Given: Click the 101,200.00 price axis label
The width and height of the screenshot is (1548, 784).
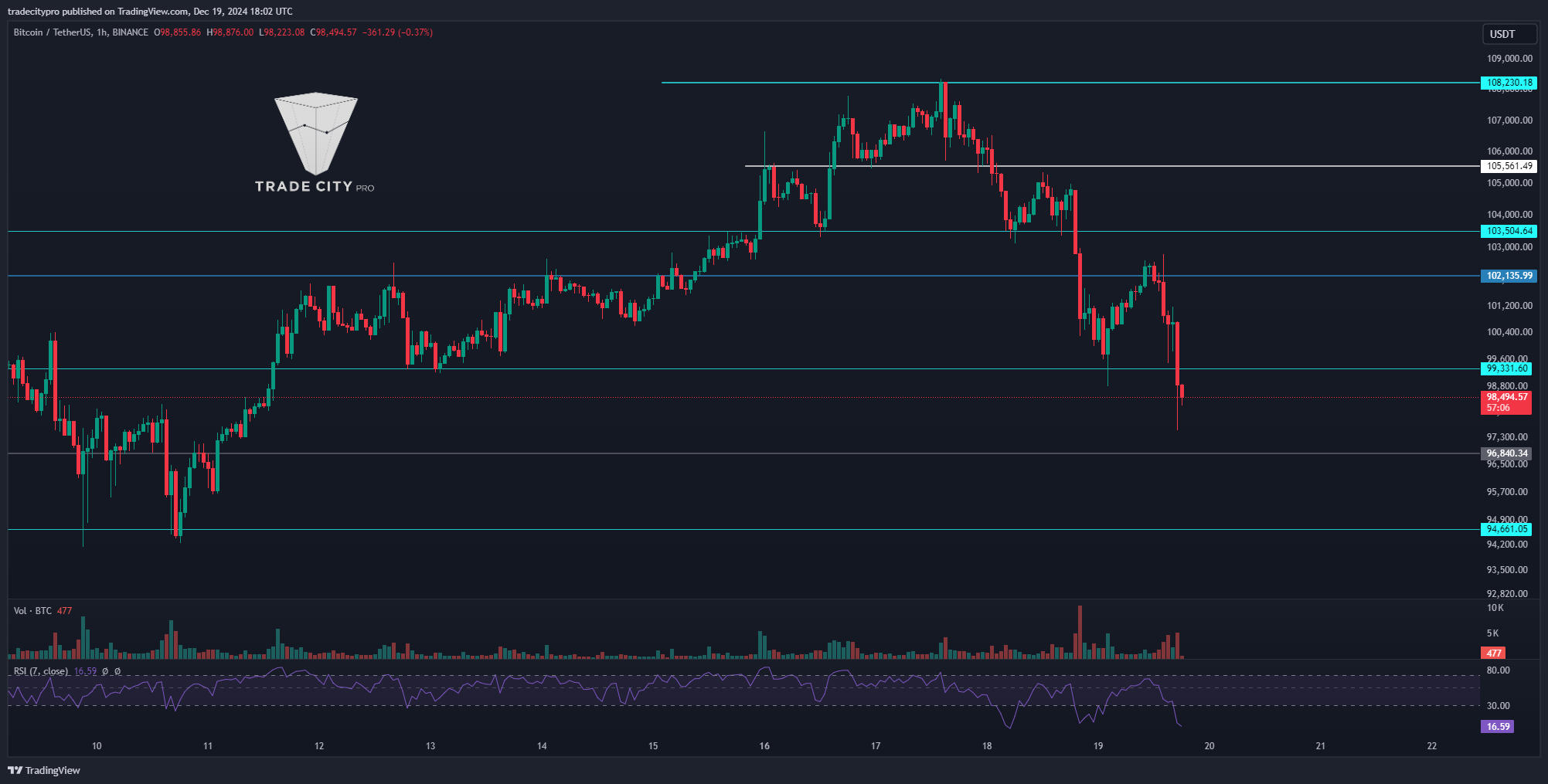Looking at the screenshot, I should point(1509,306).
